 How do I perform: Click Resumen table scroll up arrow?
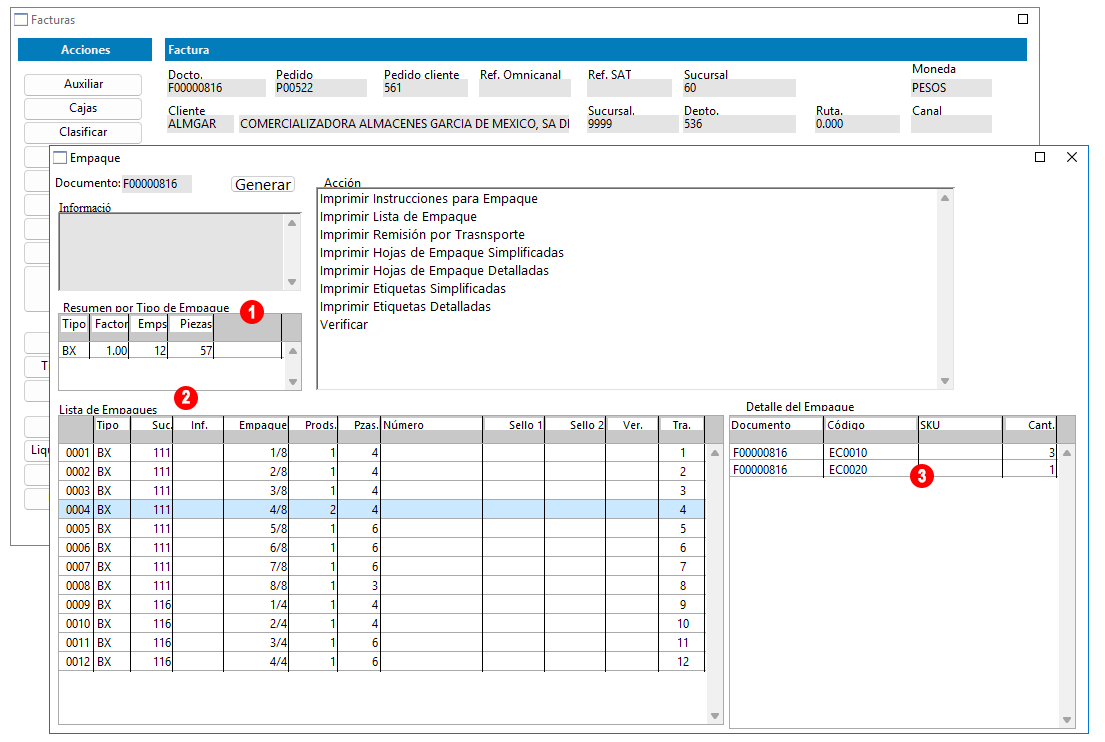[292, 351]
